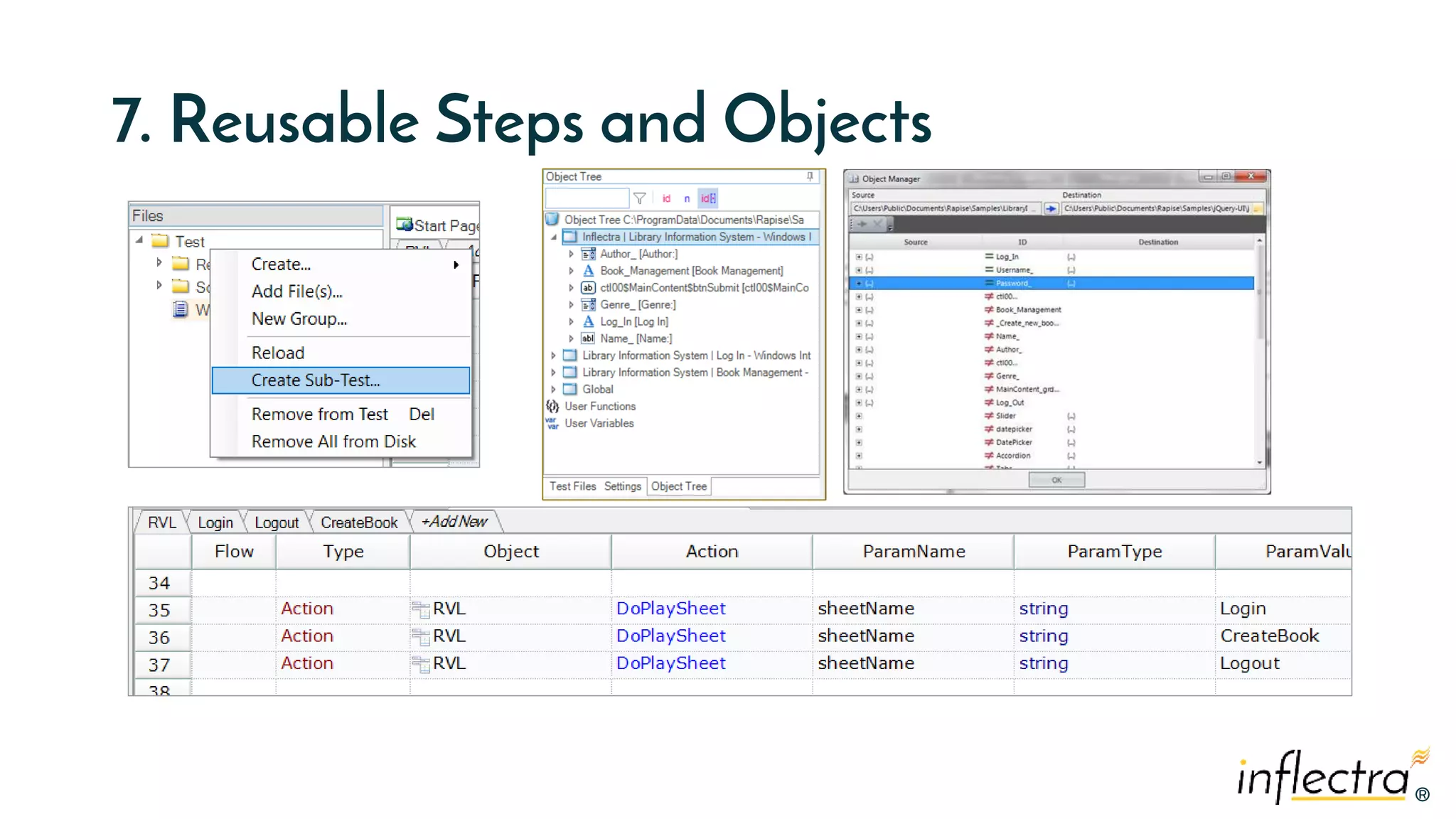Choose Reload from context menu
The height and width of the screenshot is (819, 1456).
[x=341, y=353]
